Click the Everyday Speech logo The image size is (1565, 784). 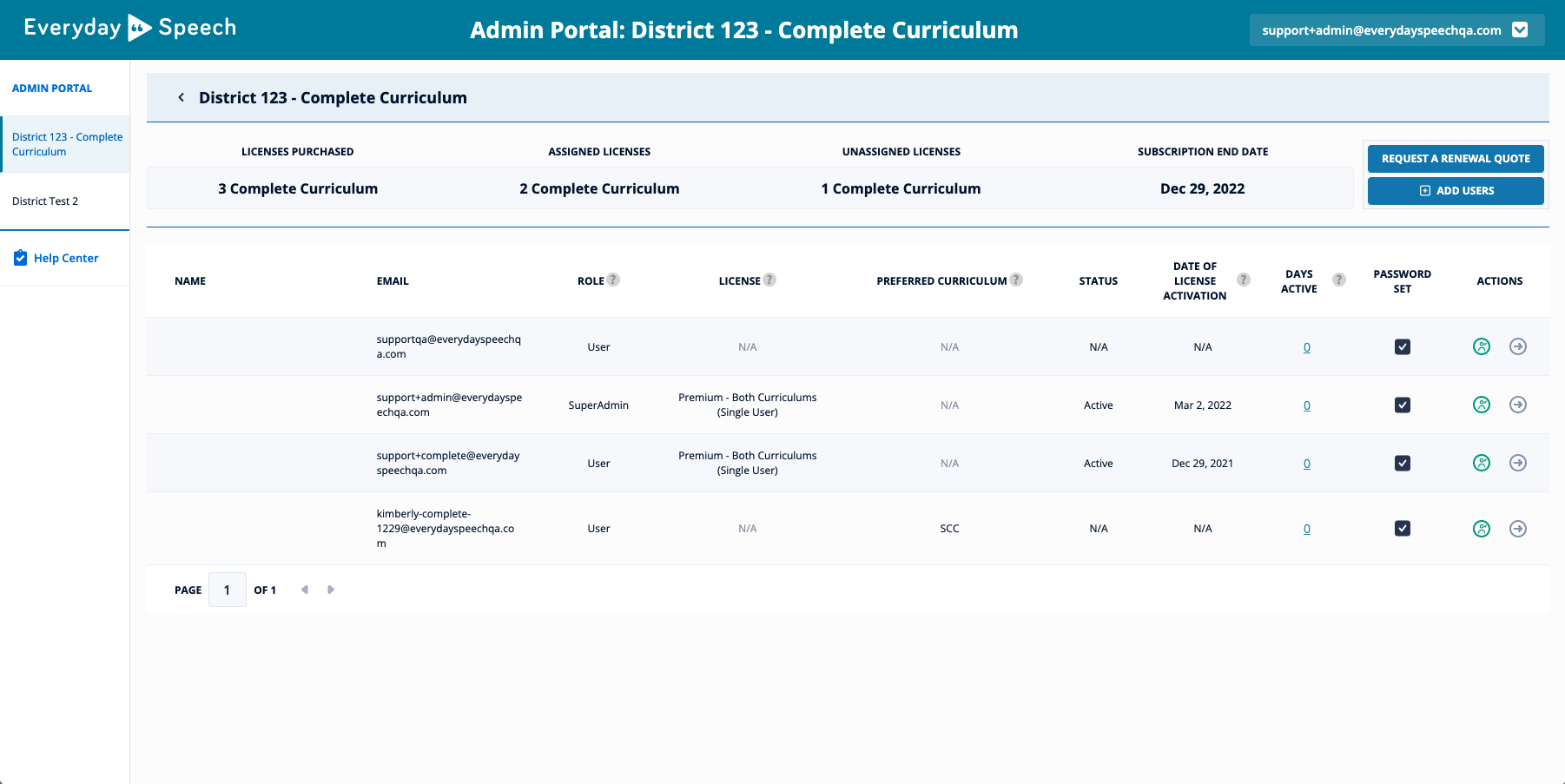[130, 28]
